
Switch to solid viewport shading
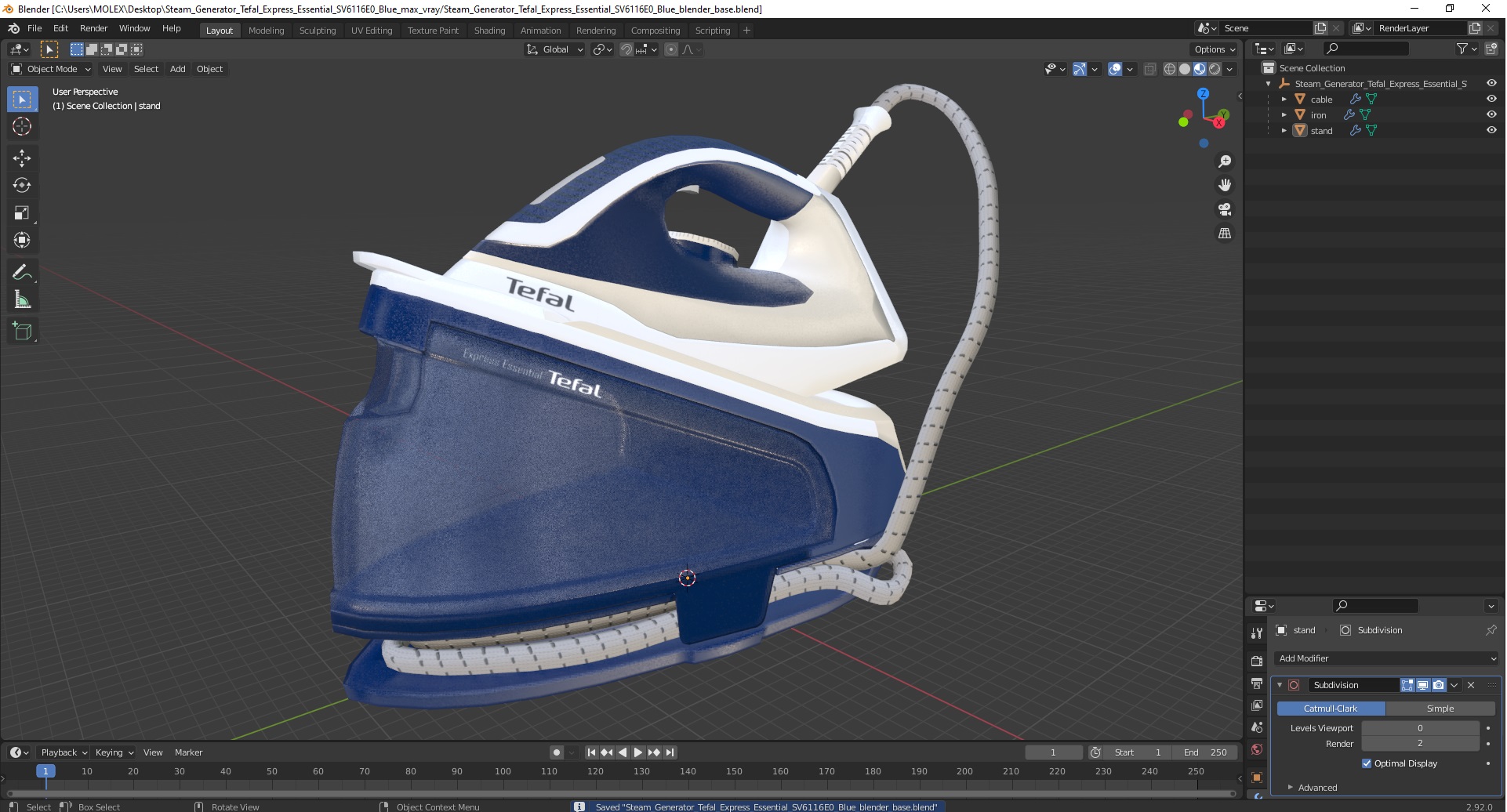pos(1185,69)
